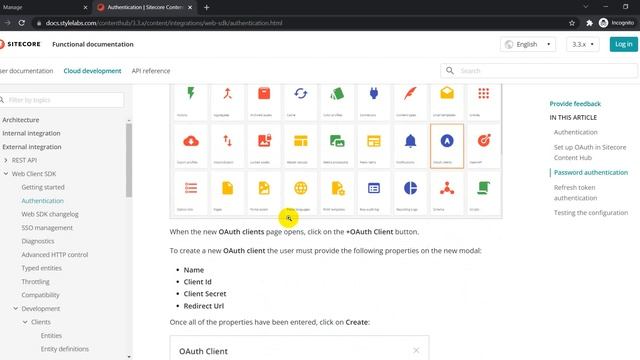Open the 3.3.x version dropdown
640x360 pixels.
pyautogui.click(x=582, y=44)
